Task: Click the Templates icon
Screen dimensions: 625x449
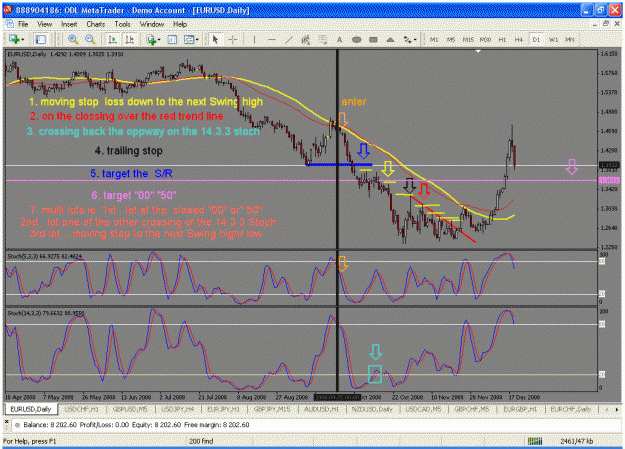Action: [x=189, y=39]
